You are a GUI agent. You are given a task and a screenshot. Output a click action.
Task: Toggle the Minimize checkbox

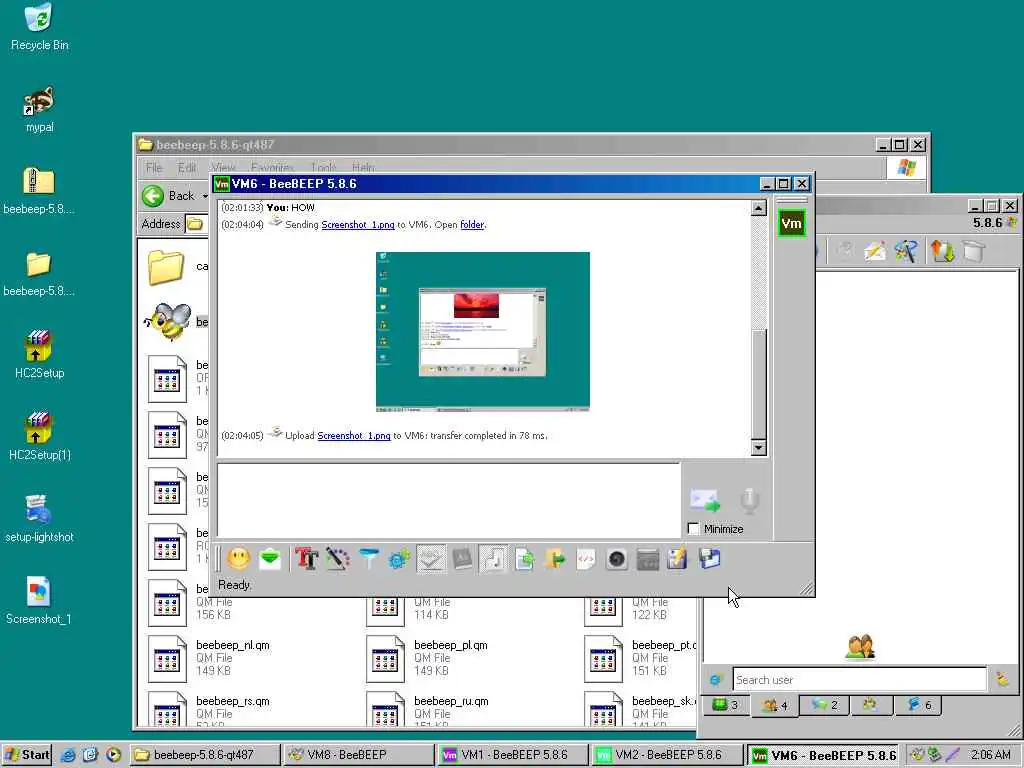(x=694, y=528)
